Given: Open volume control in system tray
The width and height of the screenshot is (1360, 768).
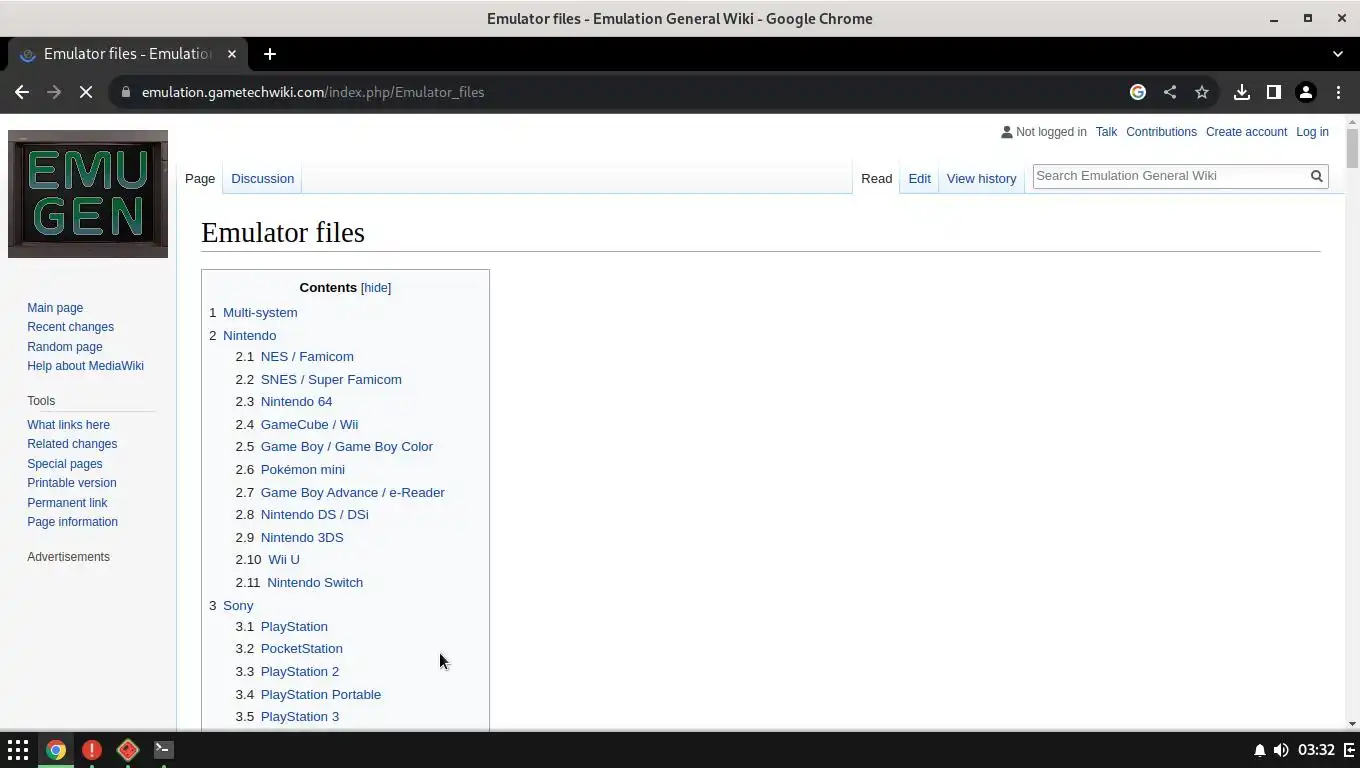Looking at the screenshot, I should (1281, 750).
